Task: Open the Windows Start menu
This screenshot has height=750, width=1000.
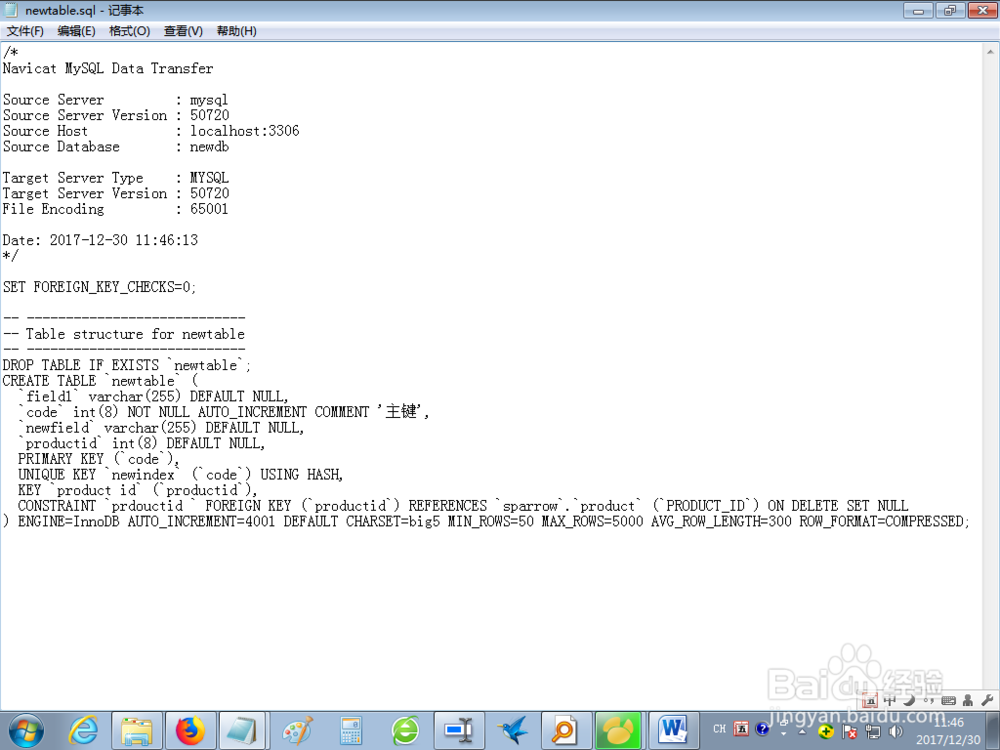Action: 26,731
